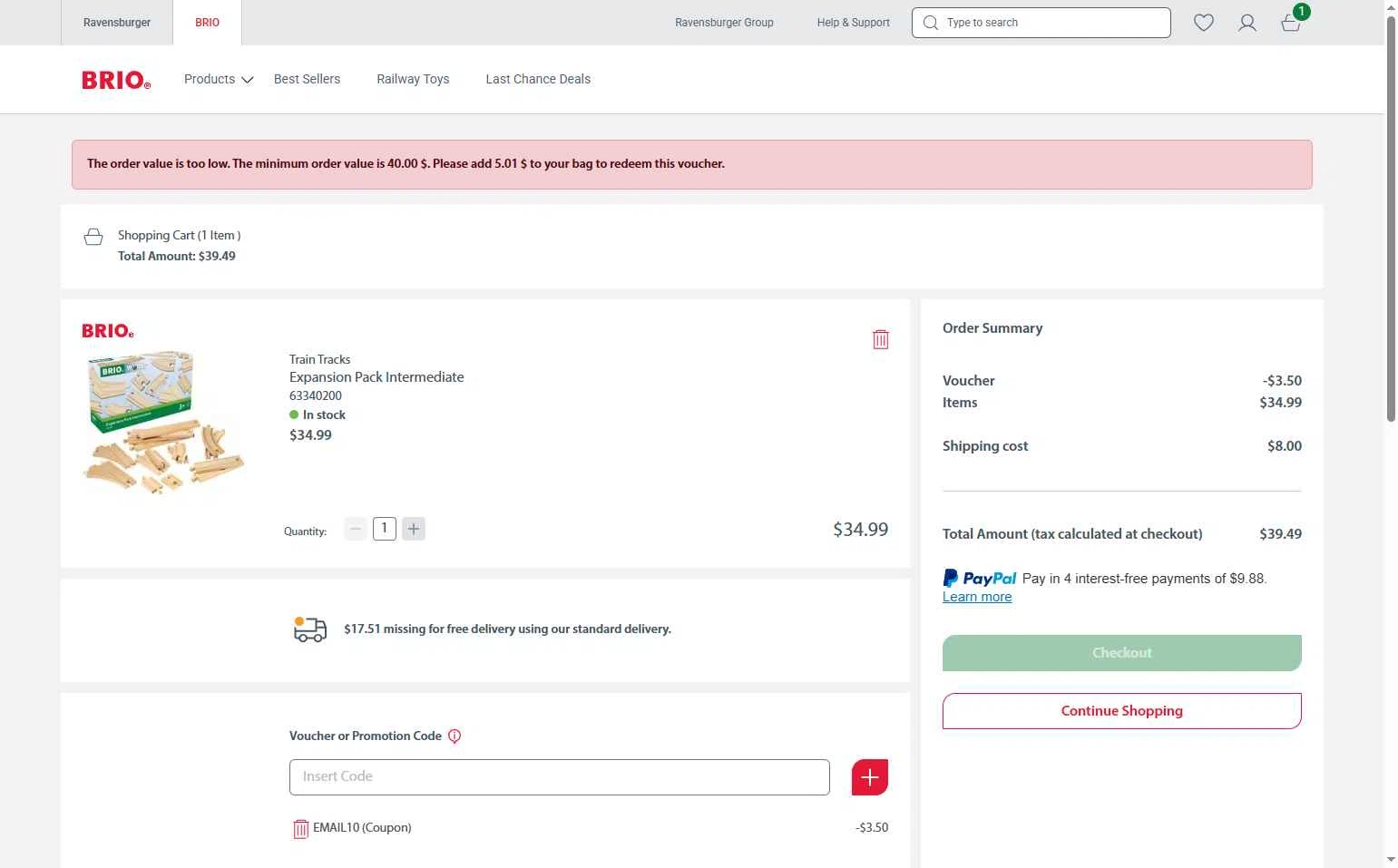1398x868 pixels.
Task: Remove Expansion Pack Intermediate with trash icon
Action: [880, 339]
